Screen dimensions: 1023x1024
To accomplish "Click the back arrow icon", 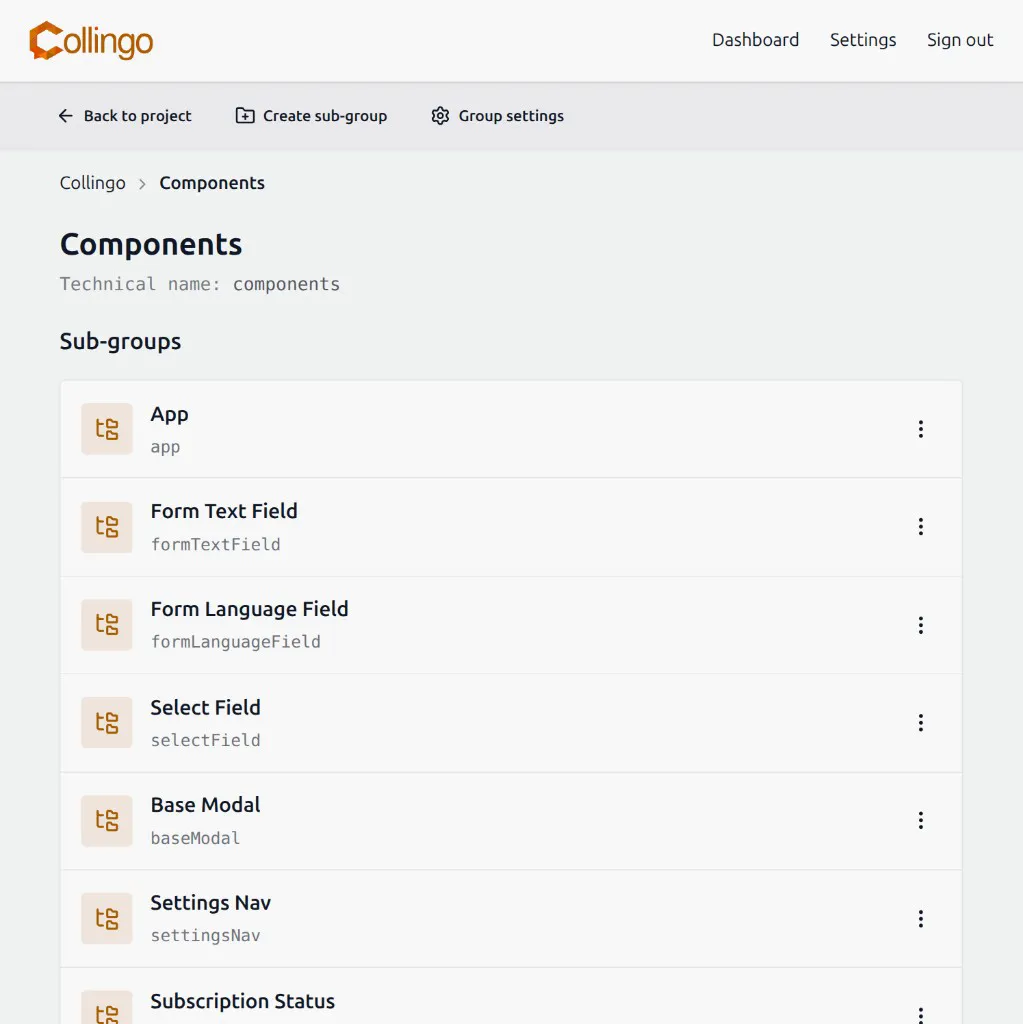I will 66,116.
